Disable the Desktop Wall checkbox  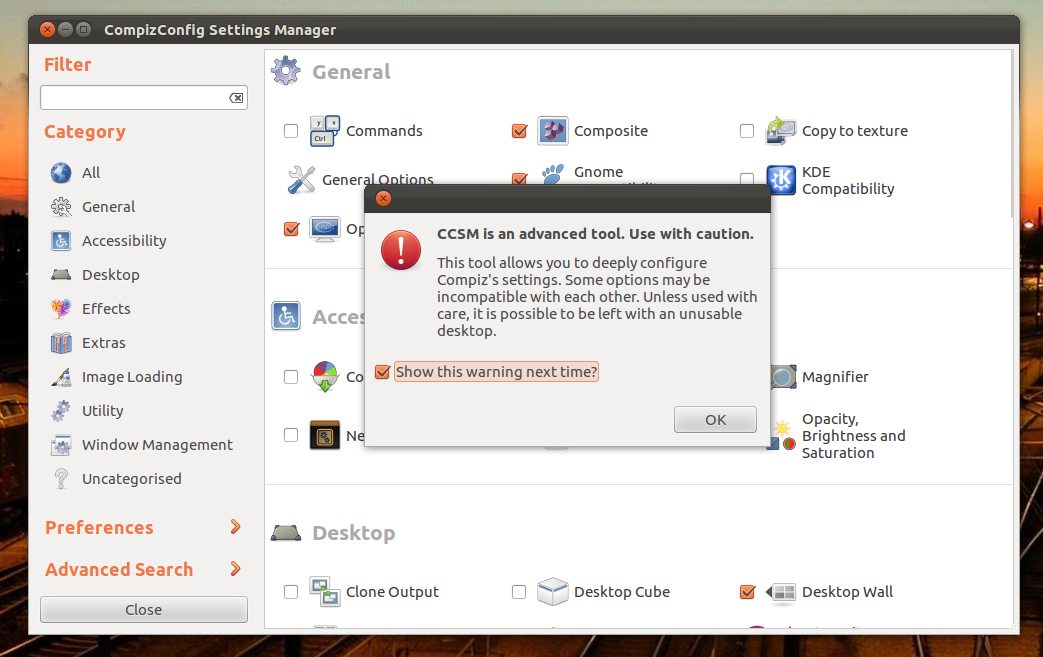point(747,592)
